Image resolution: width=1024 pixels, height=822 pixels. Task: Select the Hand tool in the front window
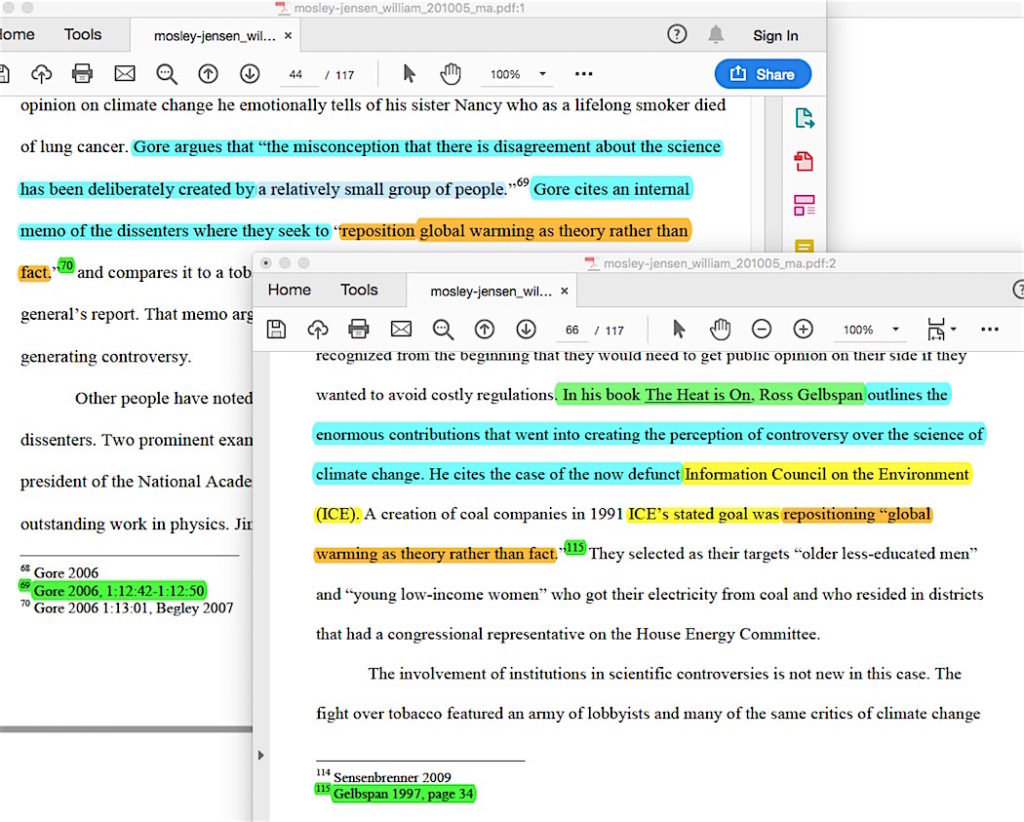coord(720,329)
